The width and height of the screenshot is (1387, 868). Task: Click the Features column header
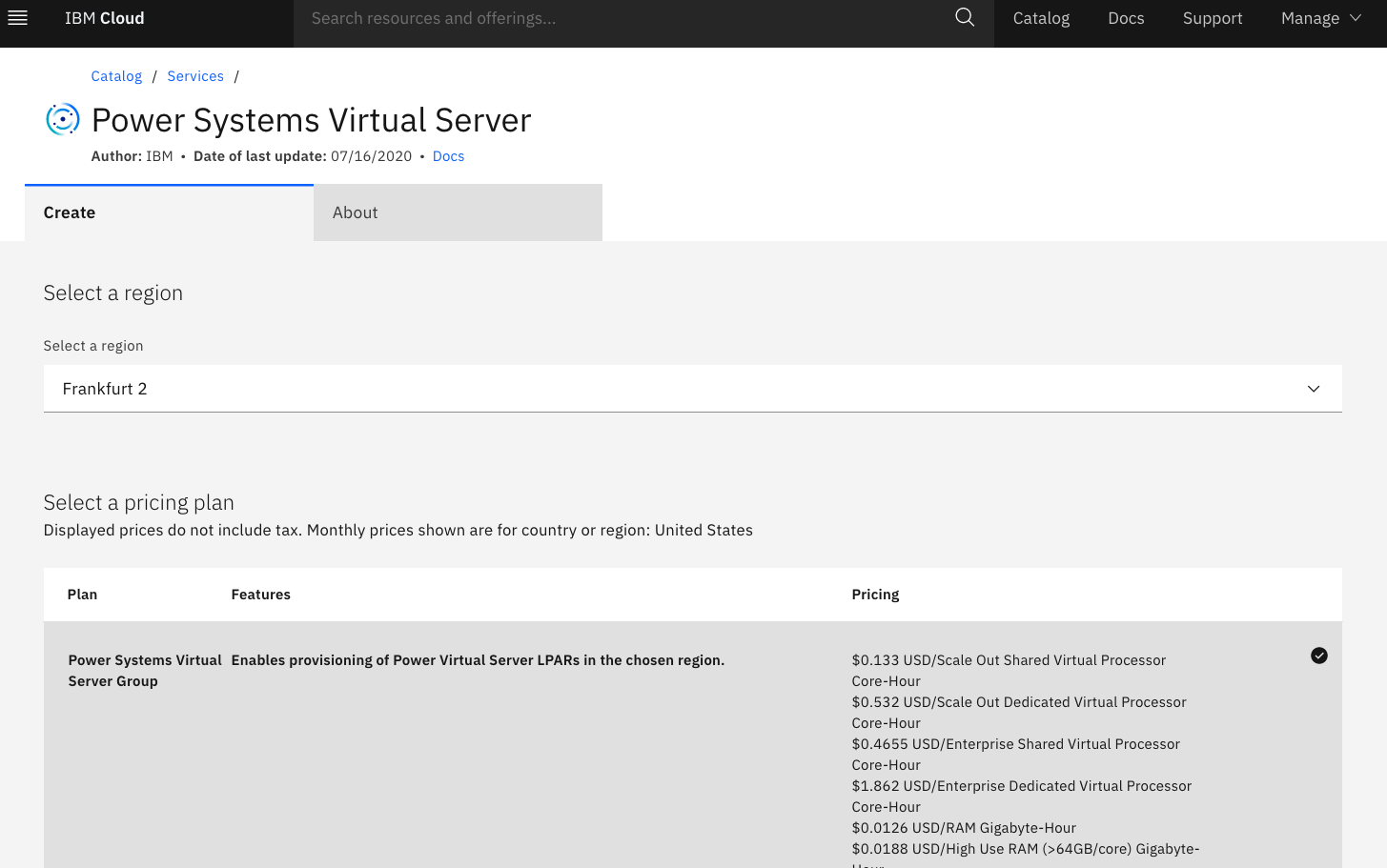[x=260, y=595]
